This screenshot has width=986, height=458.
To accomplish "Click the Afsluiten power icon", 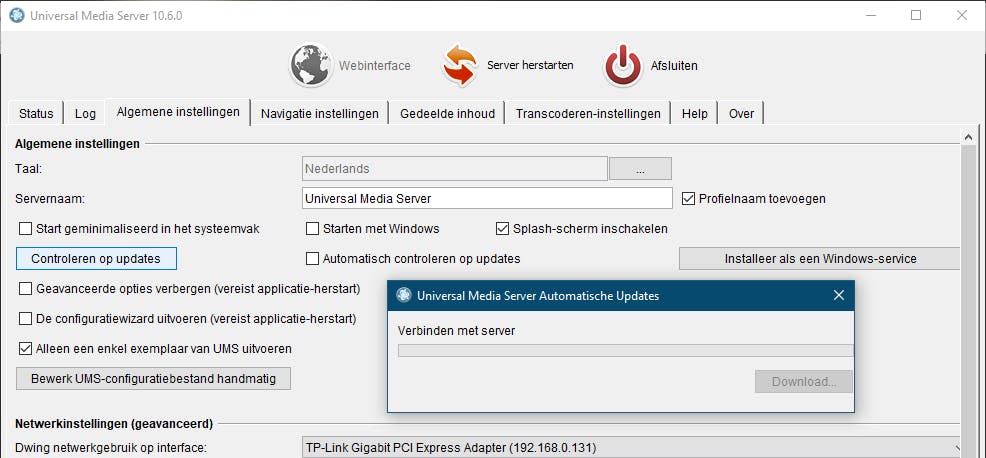I will click(623, 65).
